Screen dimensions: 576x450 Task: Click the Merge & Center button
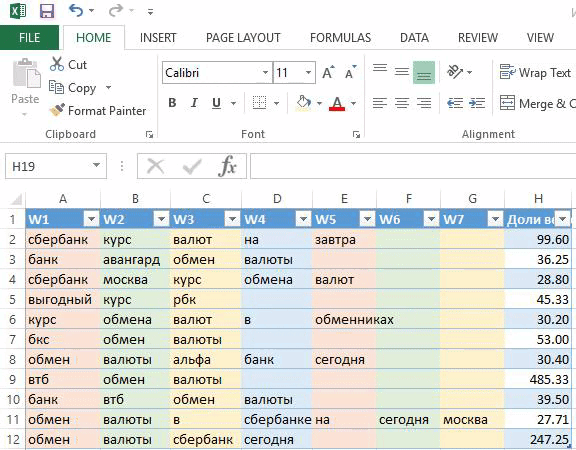pyautogui.click(x=537, y=103)
